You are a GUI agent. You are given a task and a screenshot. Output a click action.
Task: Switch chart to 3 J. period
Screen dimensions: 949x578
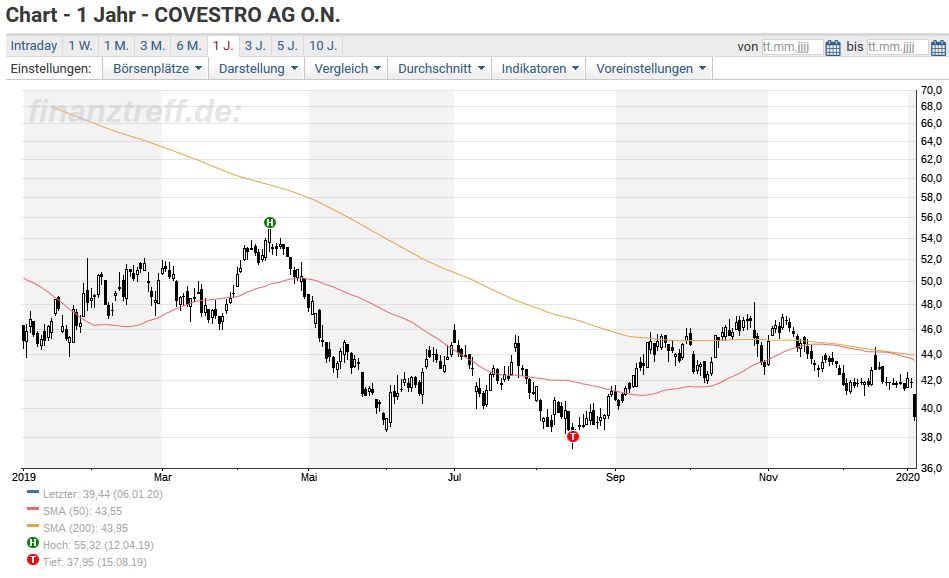pyautogui.click(x=255, y=46)
